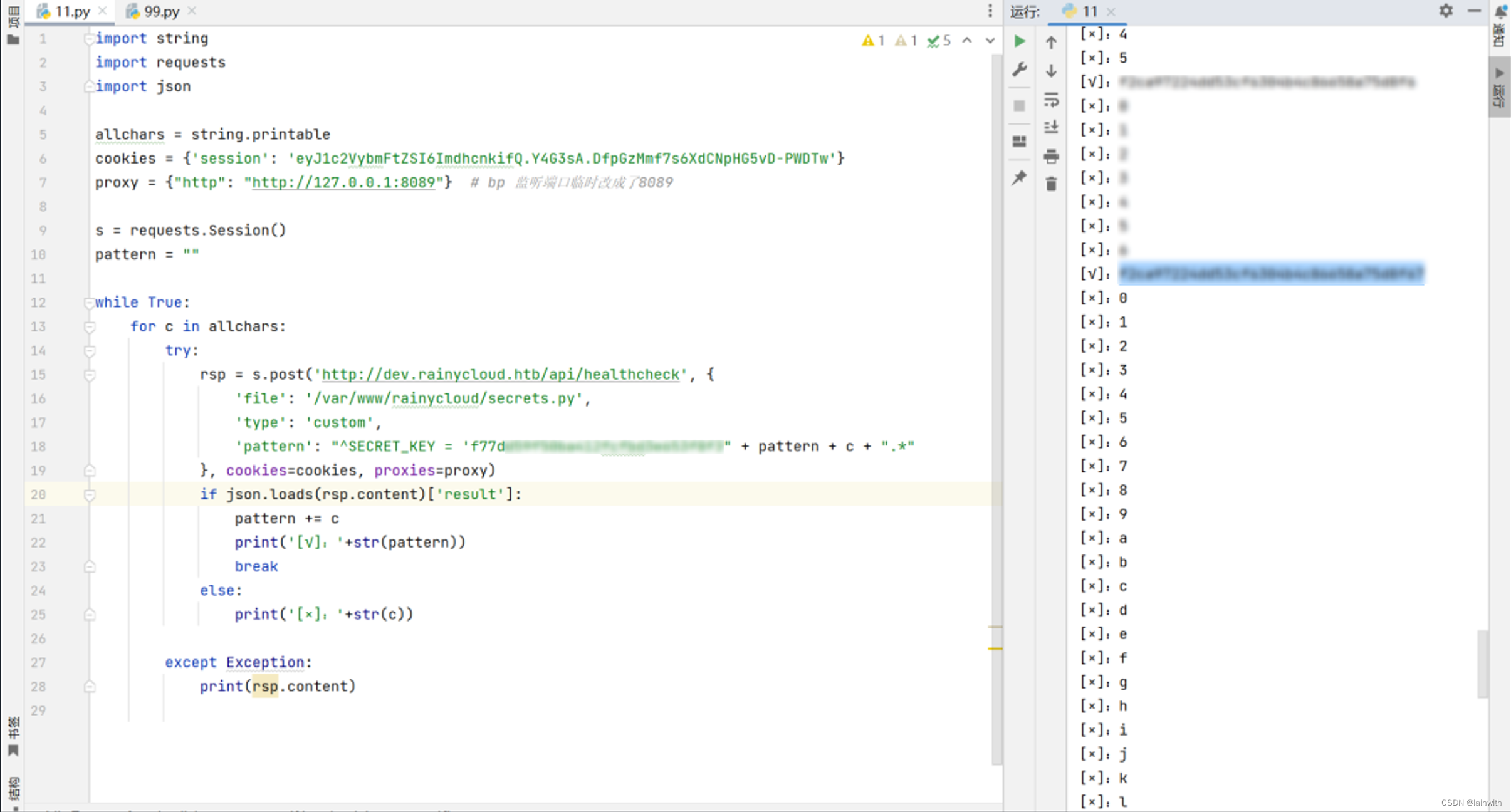Click highlighted rsp variable on line 28

click(265, 686)
